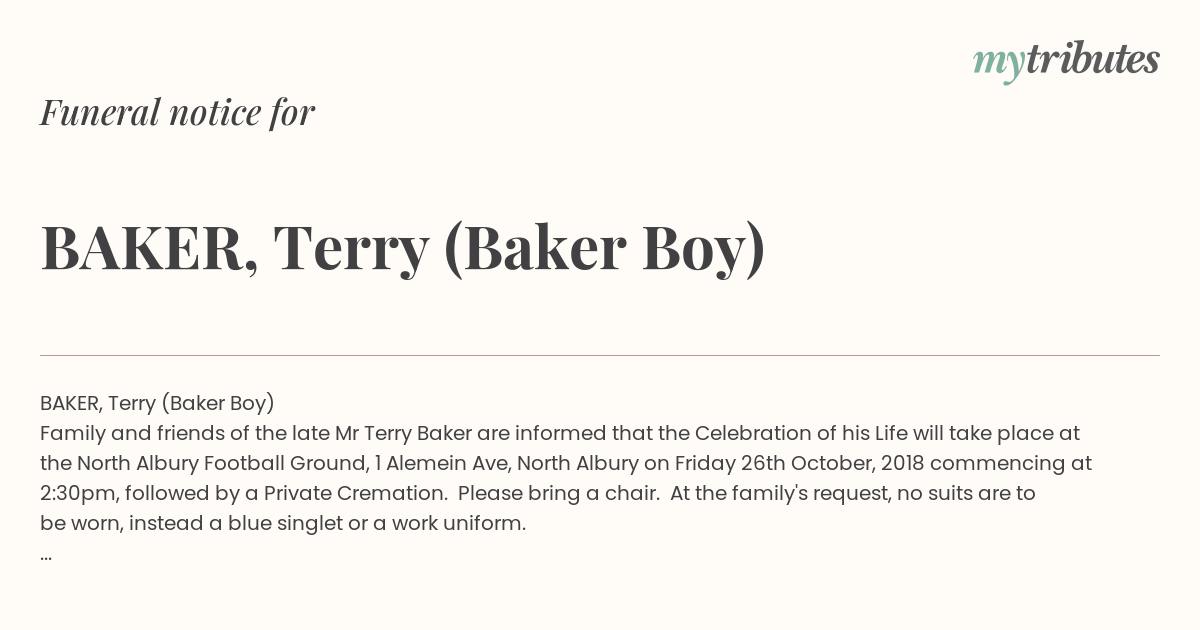Viewport: 1200px width, 630px height.
Task: Click the mytributes logo
Action: click(x=1066, y=60)
